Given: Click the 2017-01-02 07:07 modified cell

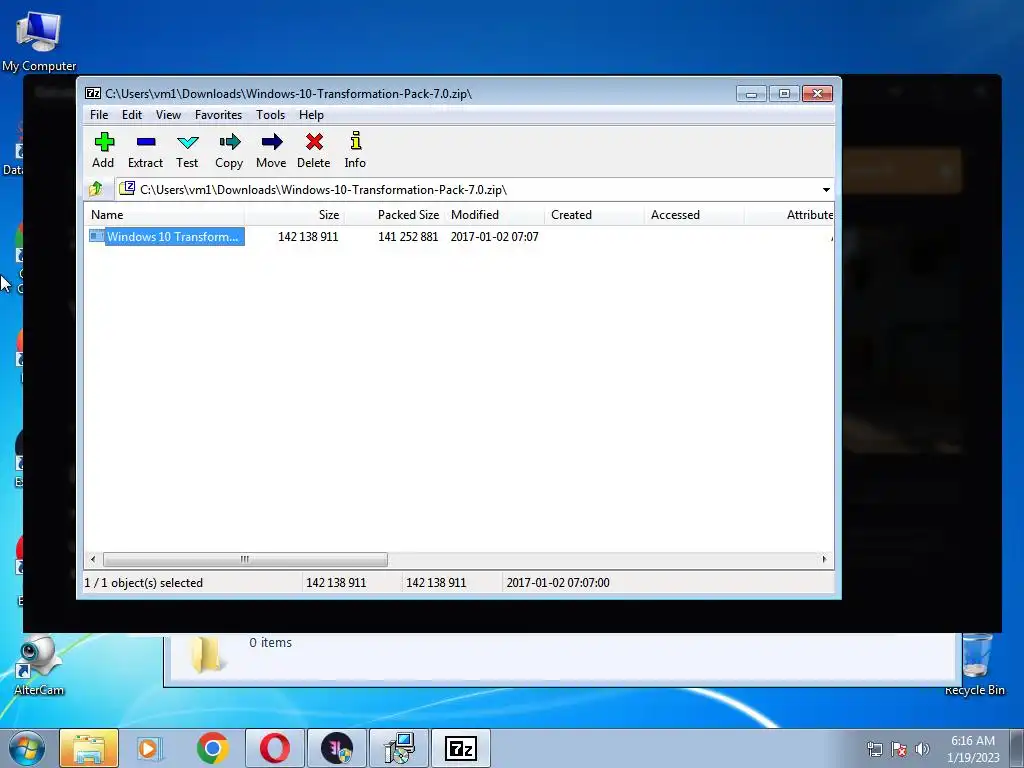Looking at the screenshot, I should (x=494, y=236).
